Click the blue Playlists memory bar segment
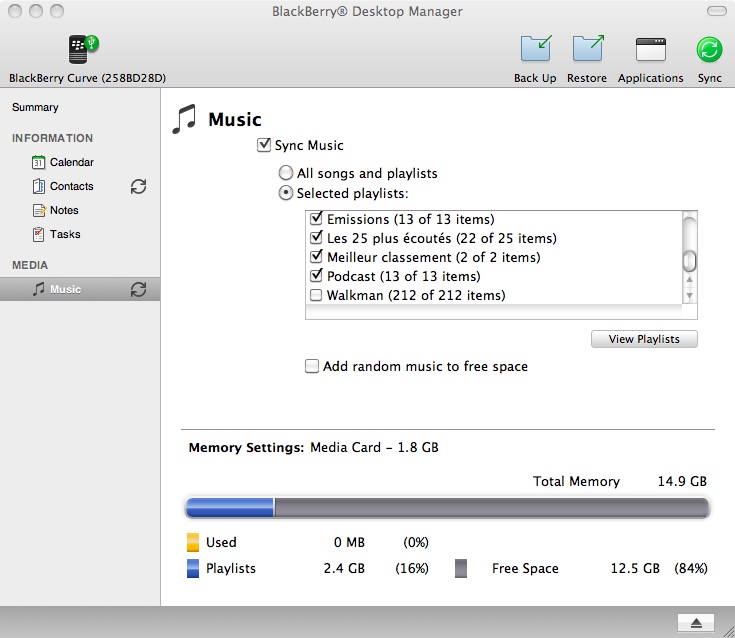The image size is (735, 638). click(230, 508)
